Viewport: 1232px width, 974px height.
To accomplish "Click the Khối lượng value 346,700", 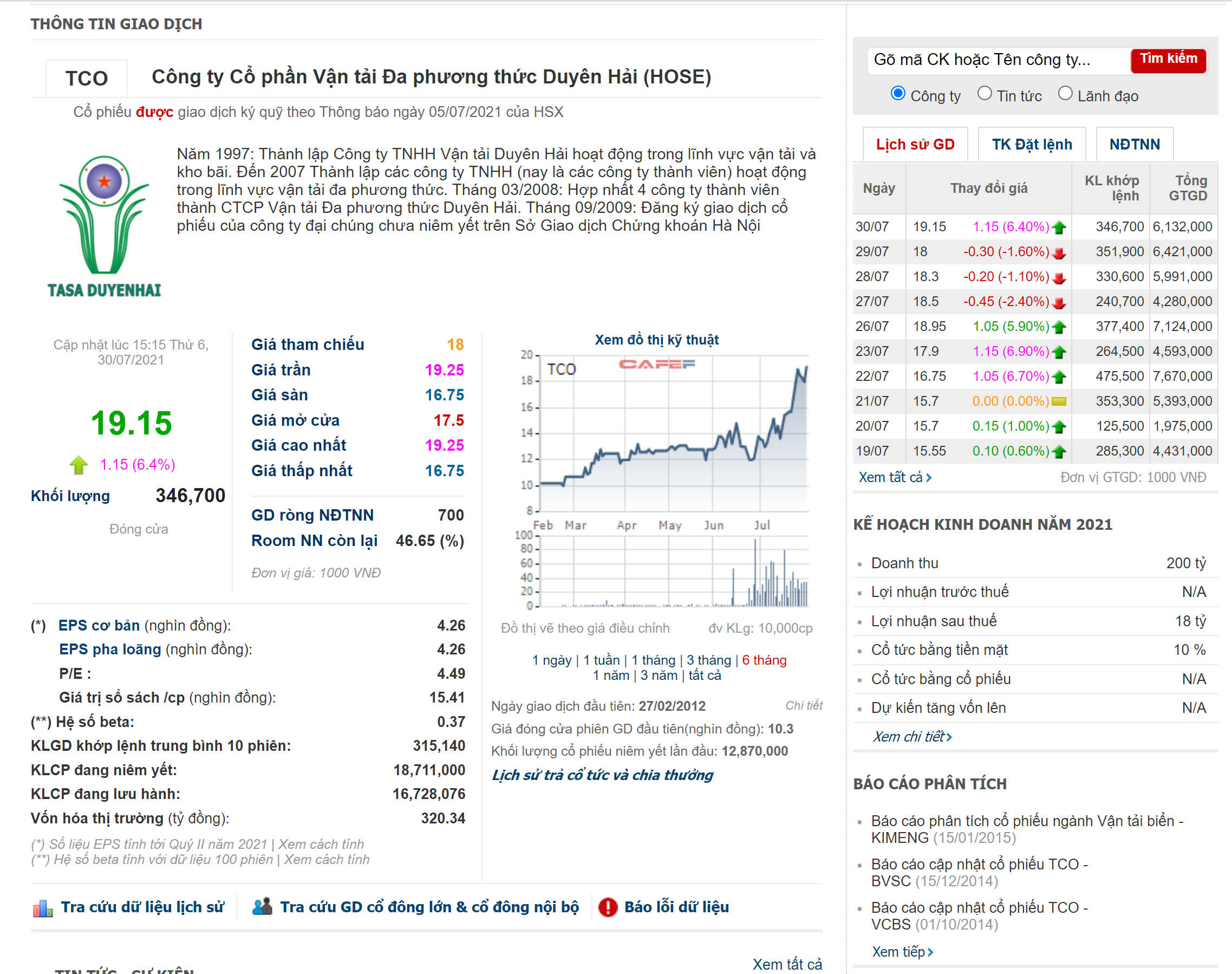I will click(x=191, y=496).
